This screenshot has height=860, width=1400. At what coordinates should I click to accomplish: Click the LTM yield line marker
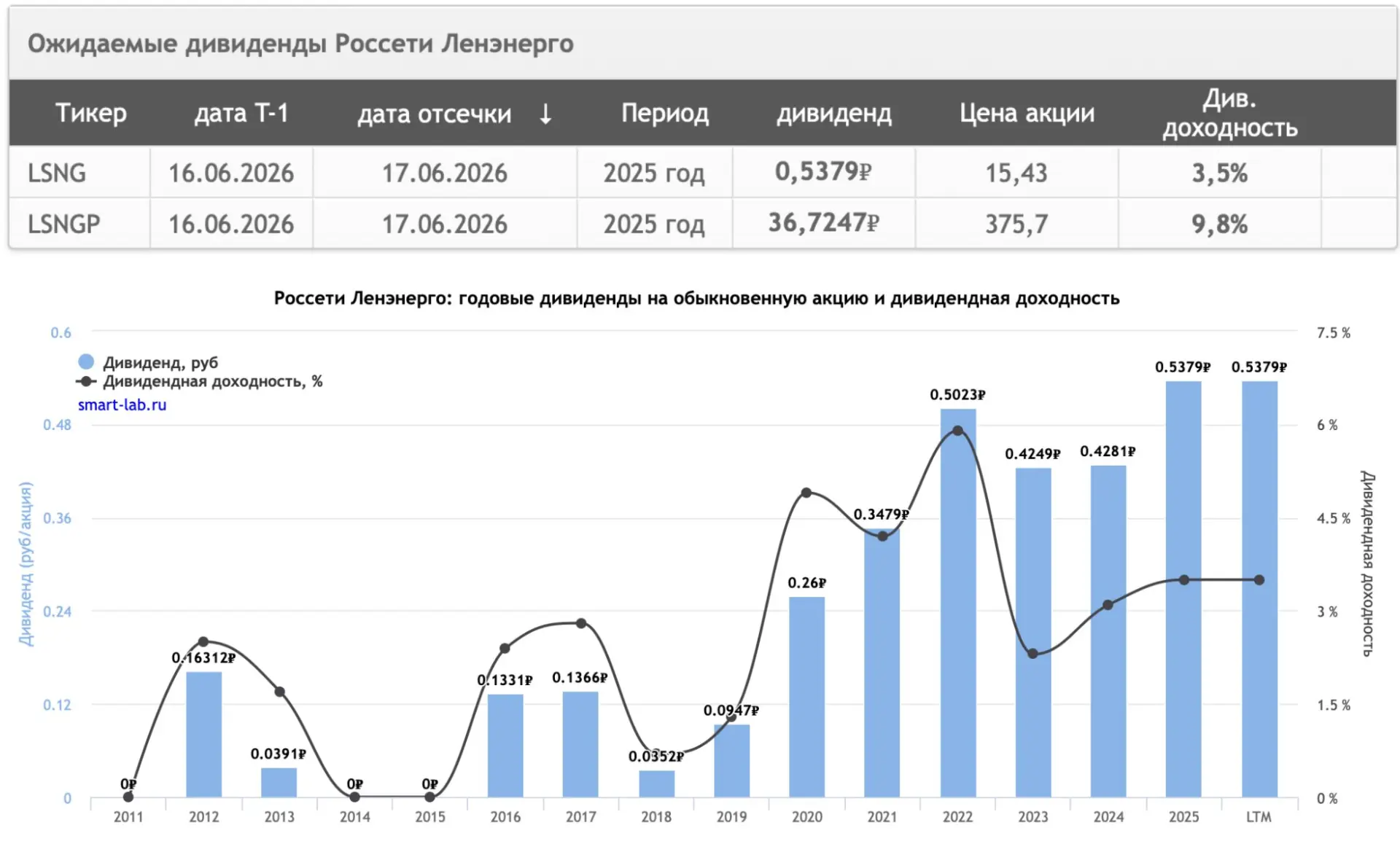(1259, 580)
